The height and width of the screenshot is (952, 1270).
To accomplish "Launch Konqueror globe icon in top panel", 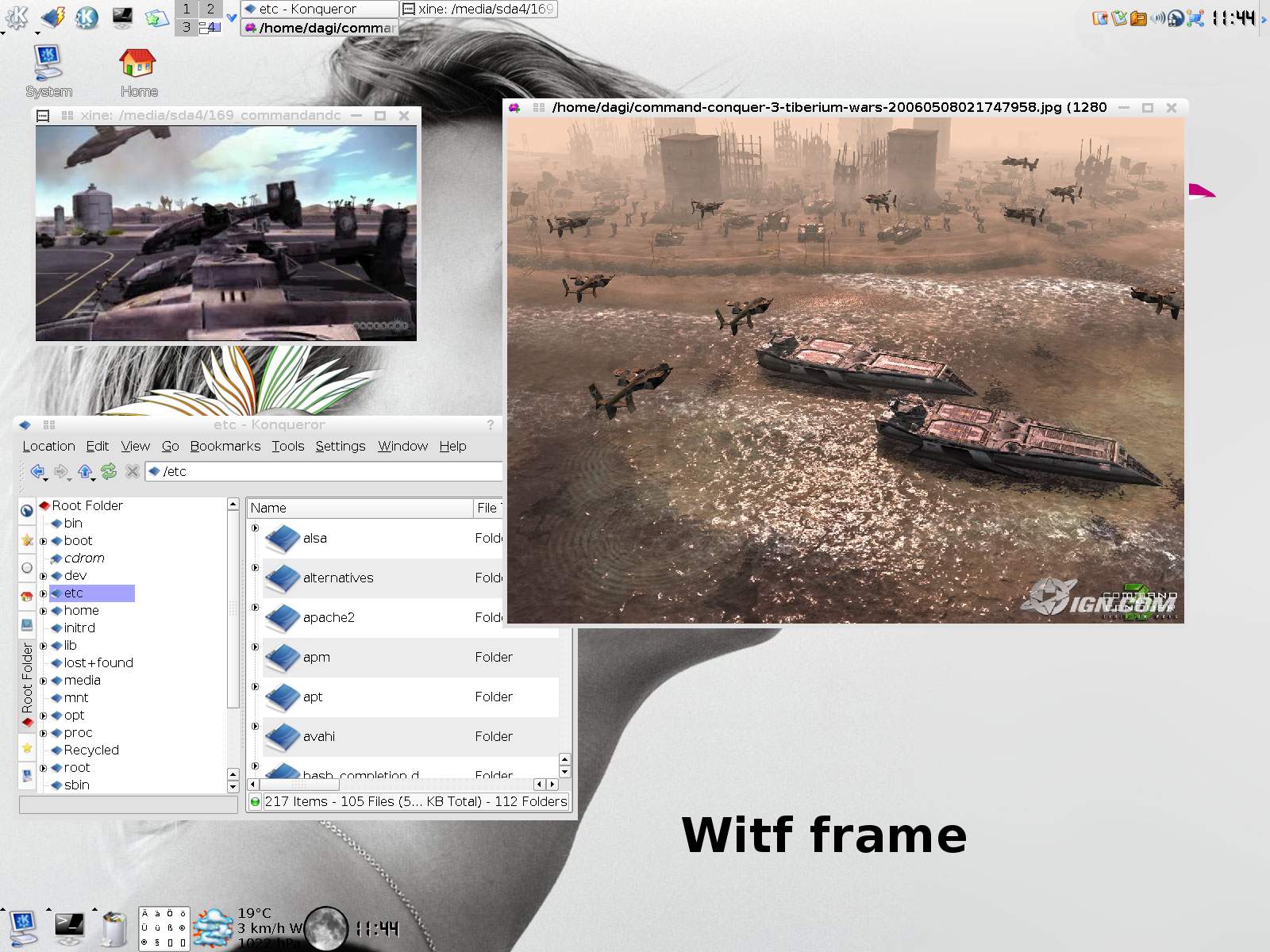I will tap(87, 17).
